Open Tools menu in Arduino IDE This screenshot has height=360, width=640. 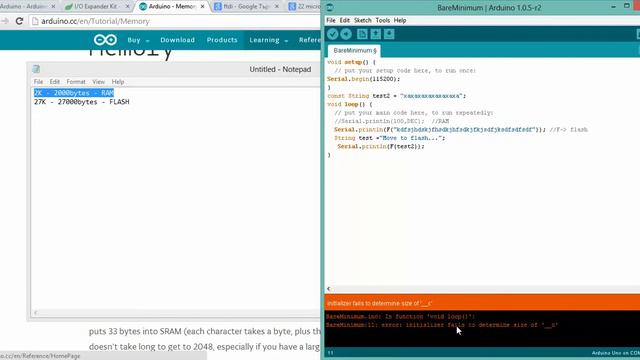click(382, 20)
